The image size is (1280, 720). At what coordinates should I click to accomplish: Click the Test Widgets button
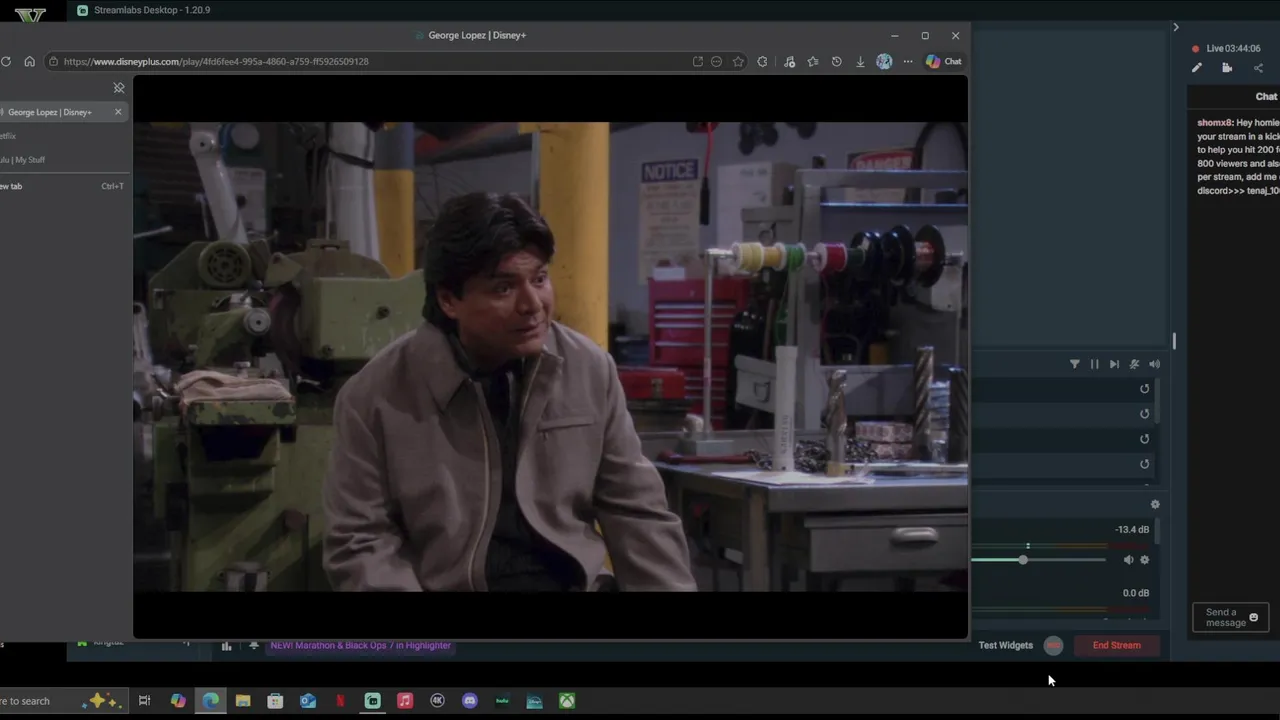click(1006, 645)
